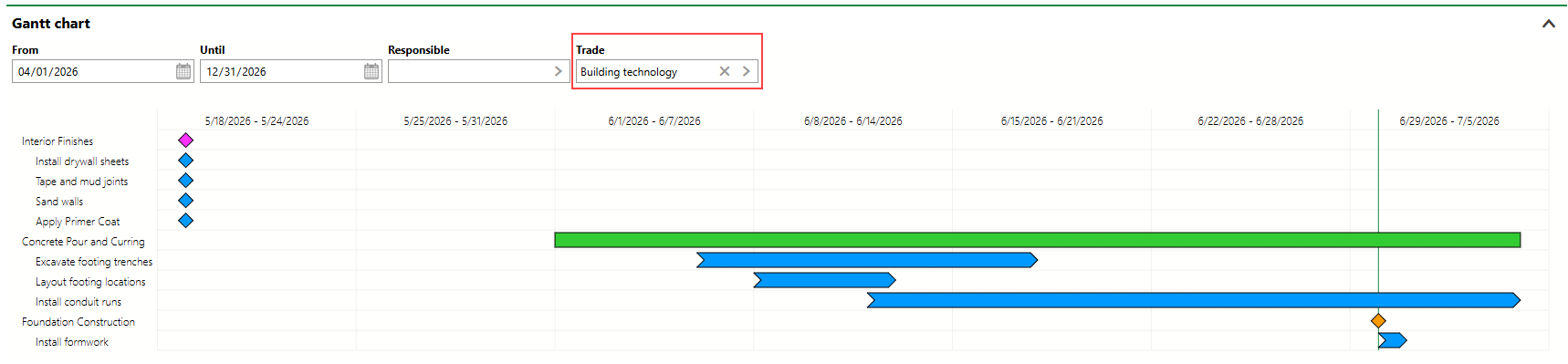Click the Apply Primer Coat row label

(78, 222)
